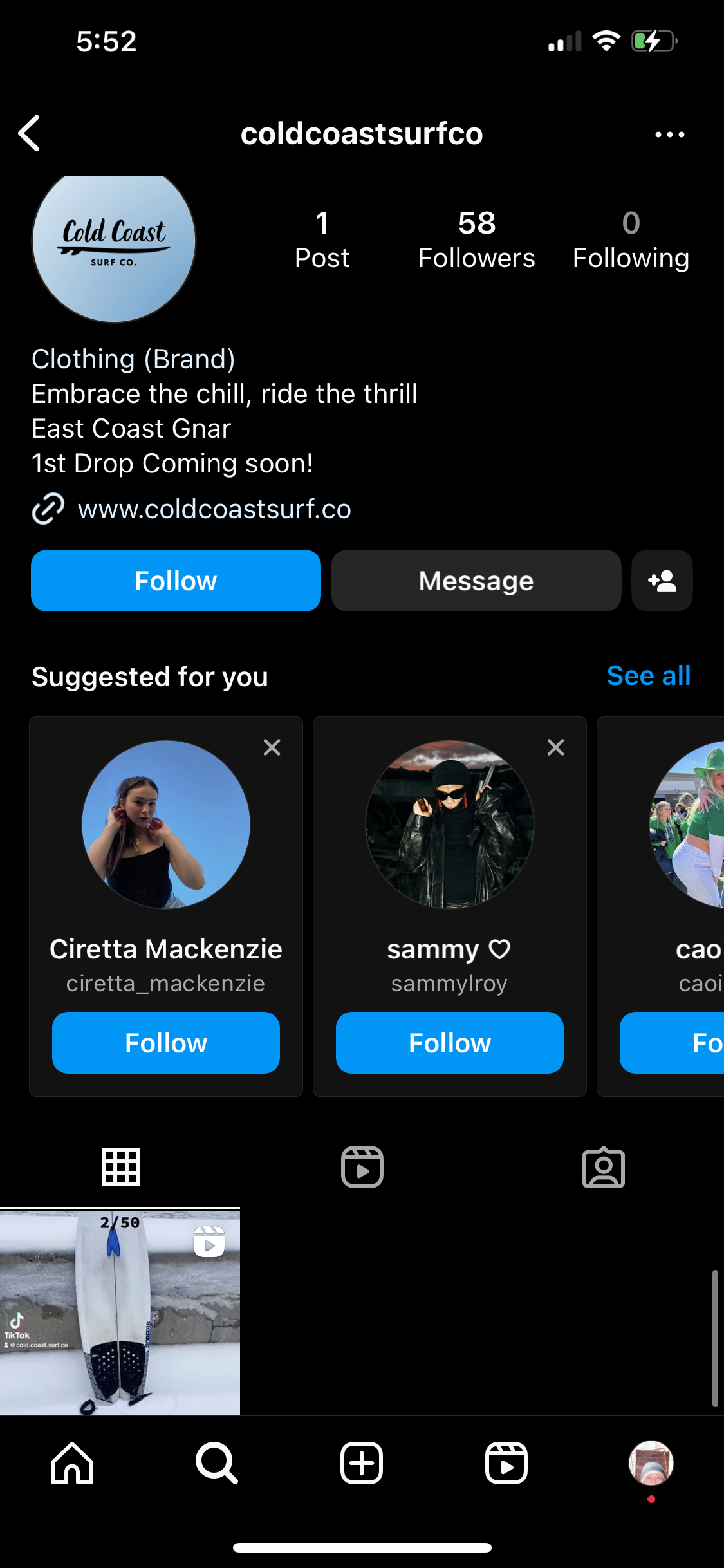Dismiss Ciretta Mackenzie suggestion
Screen dimensions: 724x1568
click(x=272, y=747)
